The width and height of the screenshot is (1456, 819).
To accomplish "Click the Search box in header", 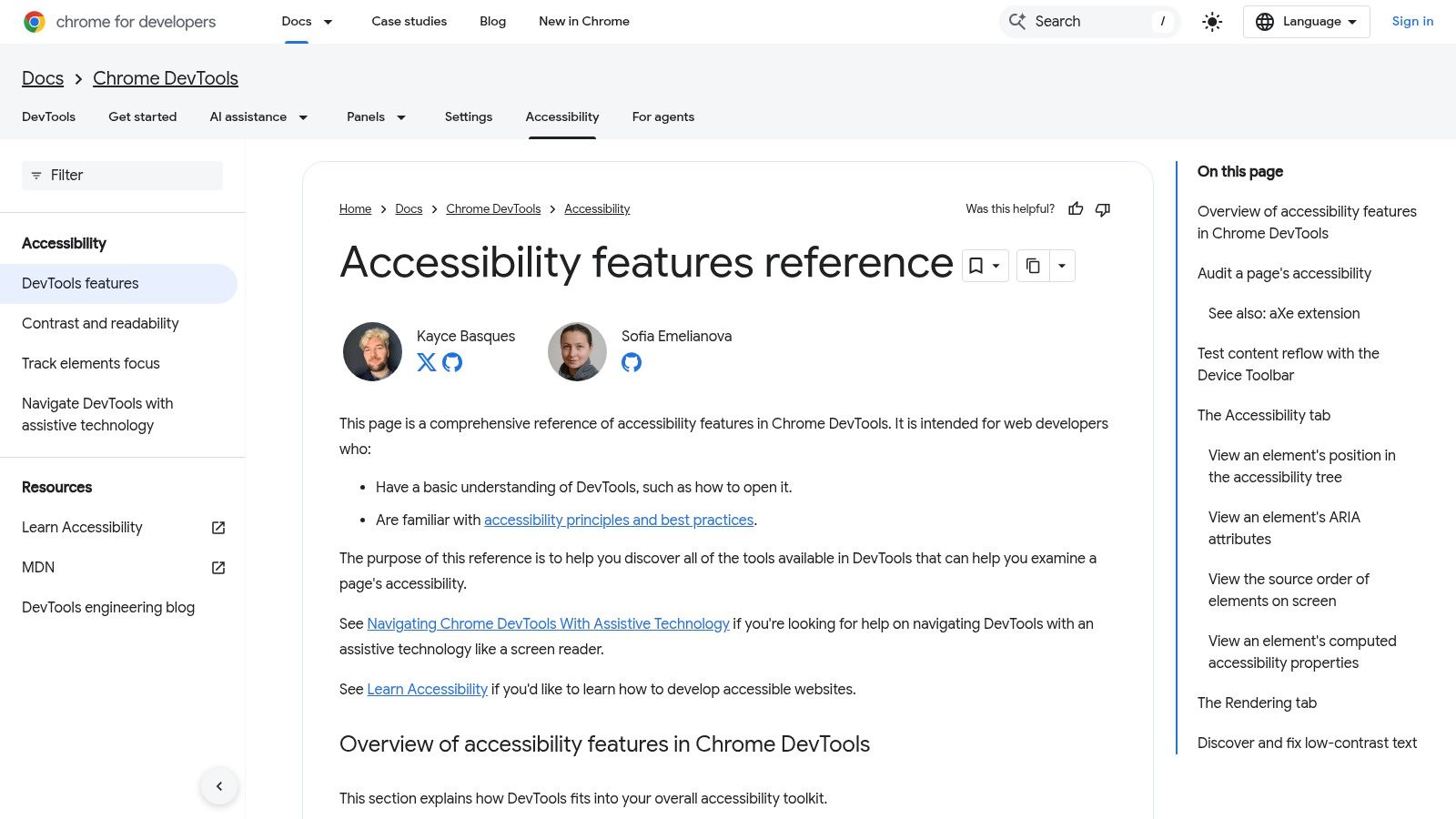I will point(1089,22).
